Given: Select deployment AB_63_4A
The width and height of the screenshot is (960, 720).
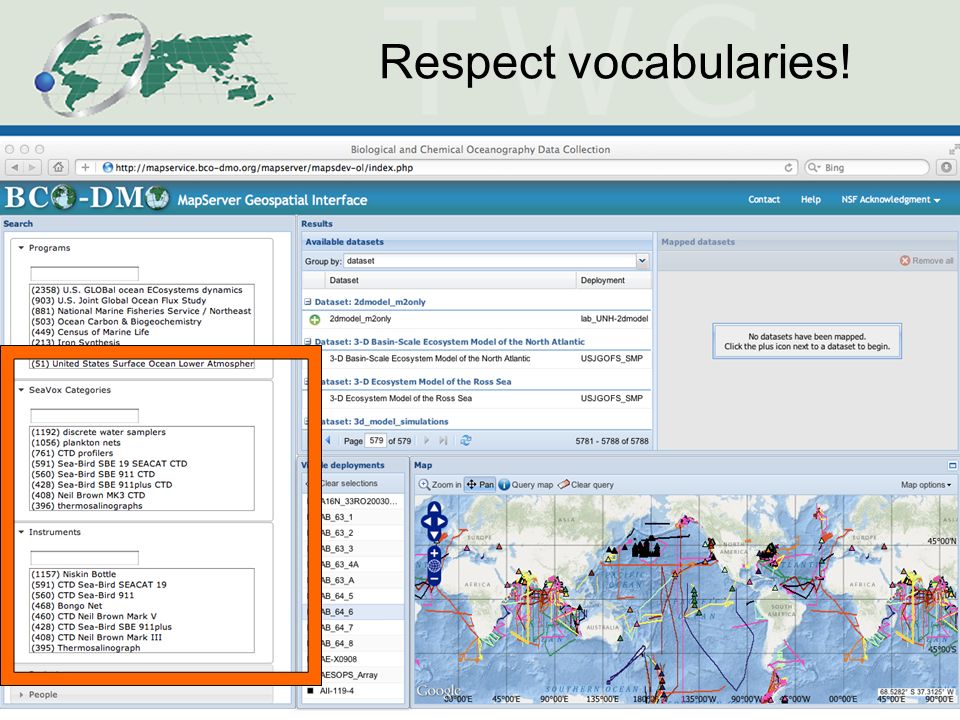Looking at the screenshot, I should point(340,564).
